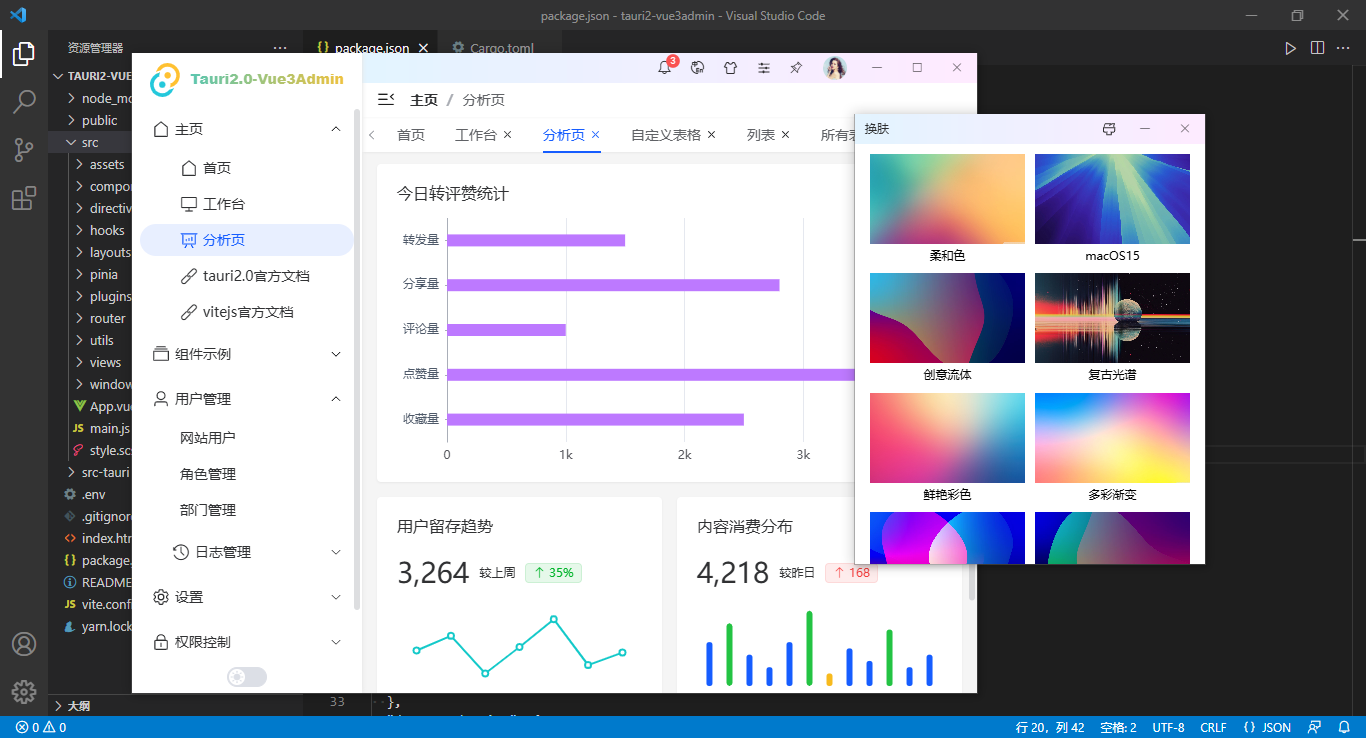
Task: Switch to the 自定义表格 tab
Action: pos(665,135)
